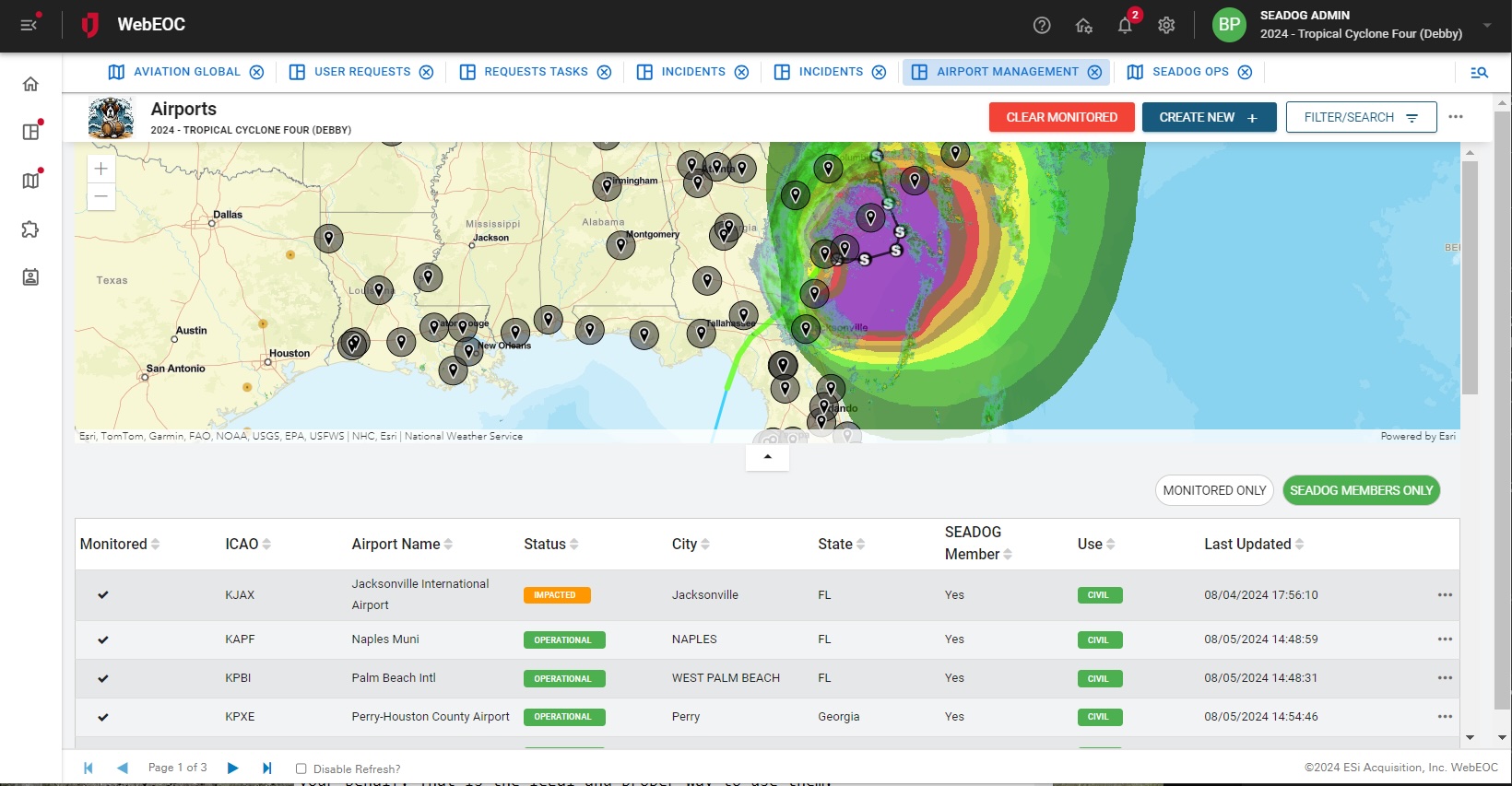The image size is (1512, 786).
Task: Collapse the map panel with the arrow
Action: tap(767, 457)
